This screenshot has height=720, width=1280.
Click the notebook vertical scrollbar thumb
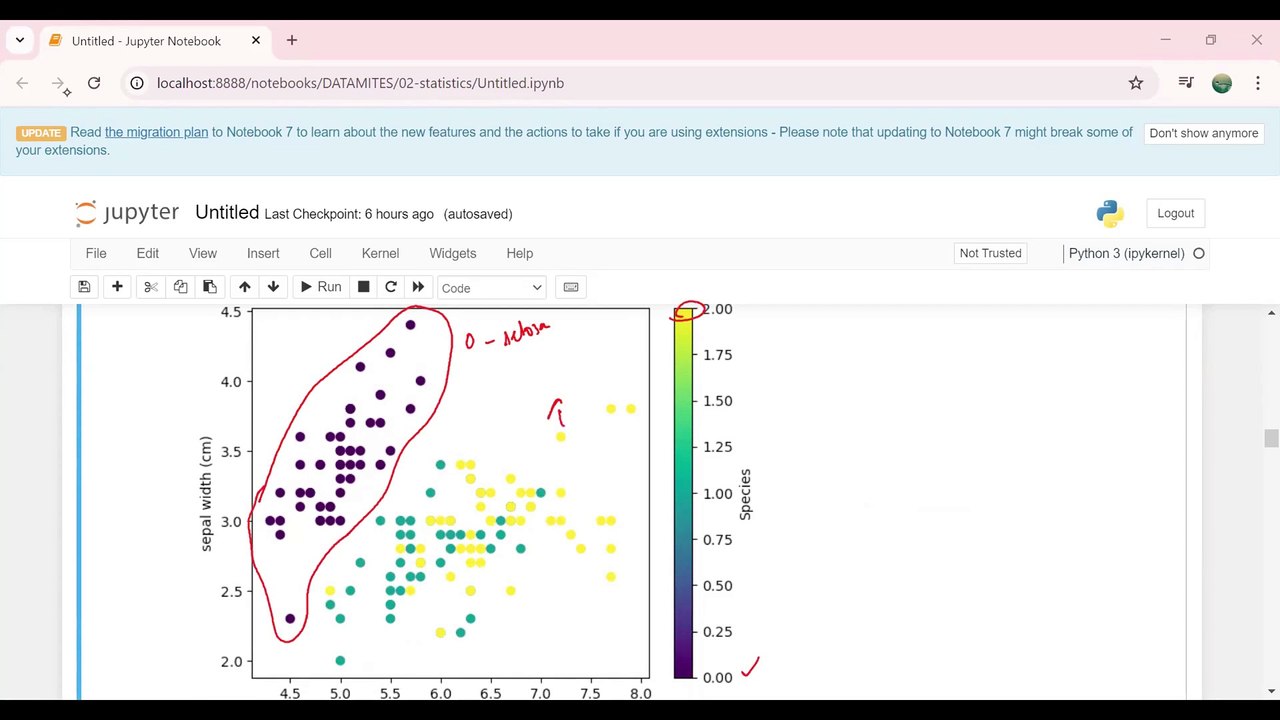(1272, 438)
